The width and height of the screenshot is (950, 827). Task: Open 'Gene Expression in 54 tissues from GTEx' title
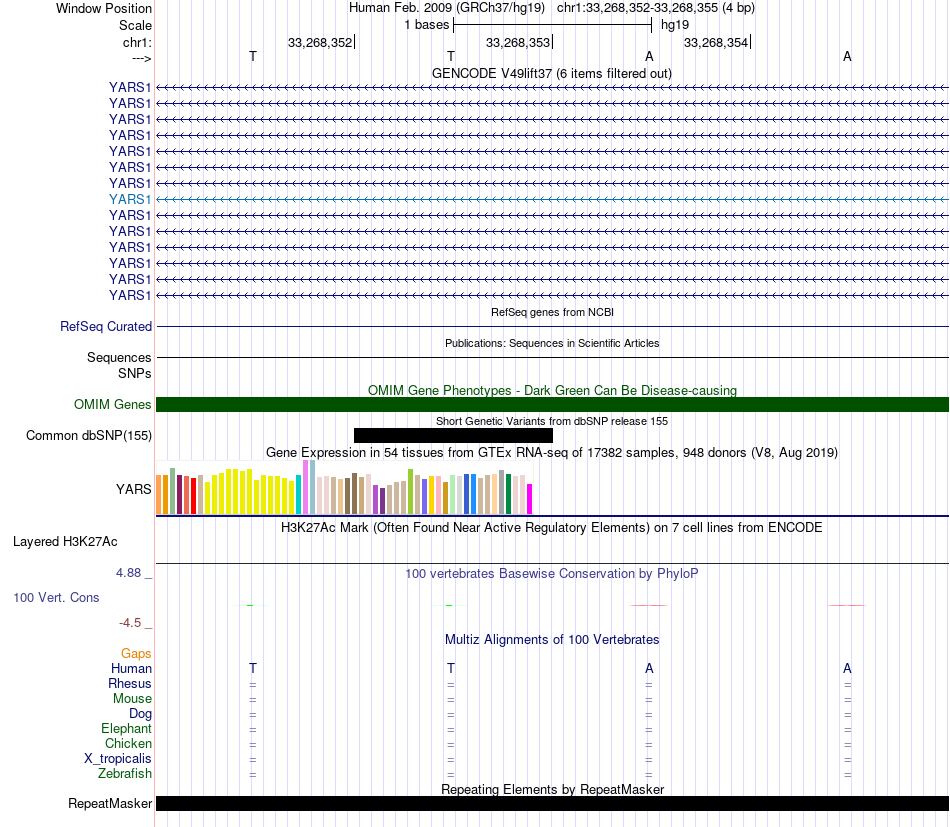tap(552, 453)
